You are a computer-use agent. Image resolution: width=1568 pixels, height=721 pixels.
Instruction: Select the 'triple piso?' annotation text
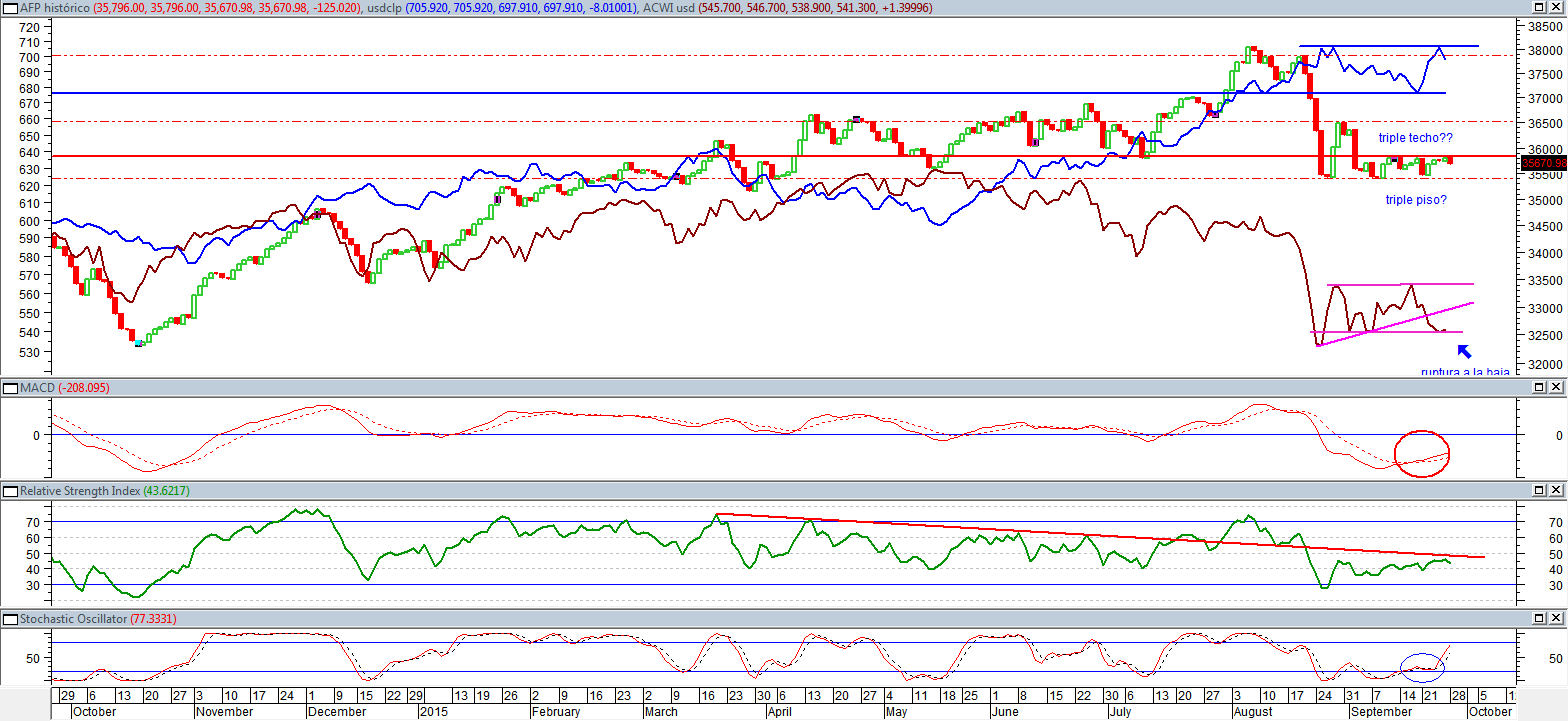1415,200
